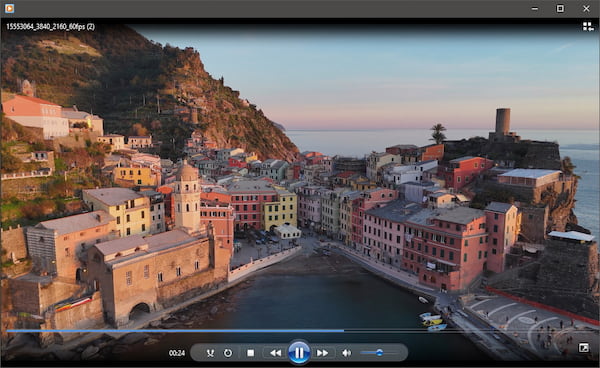Mute the audio with speaker icon
The width and height of the screenshot is (600, 368).
pos(346,353)
